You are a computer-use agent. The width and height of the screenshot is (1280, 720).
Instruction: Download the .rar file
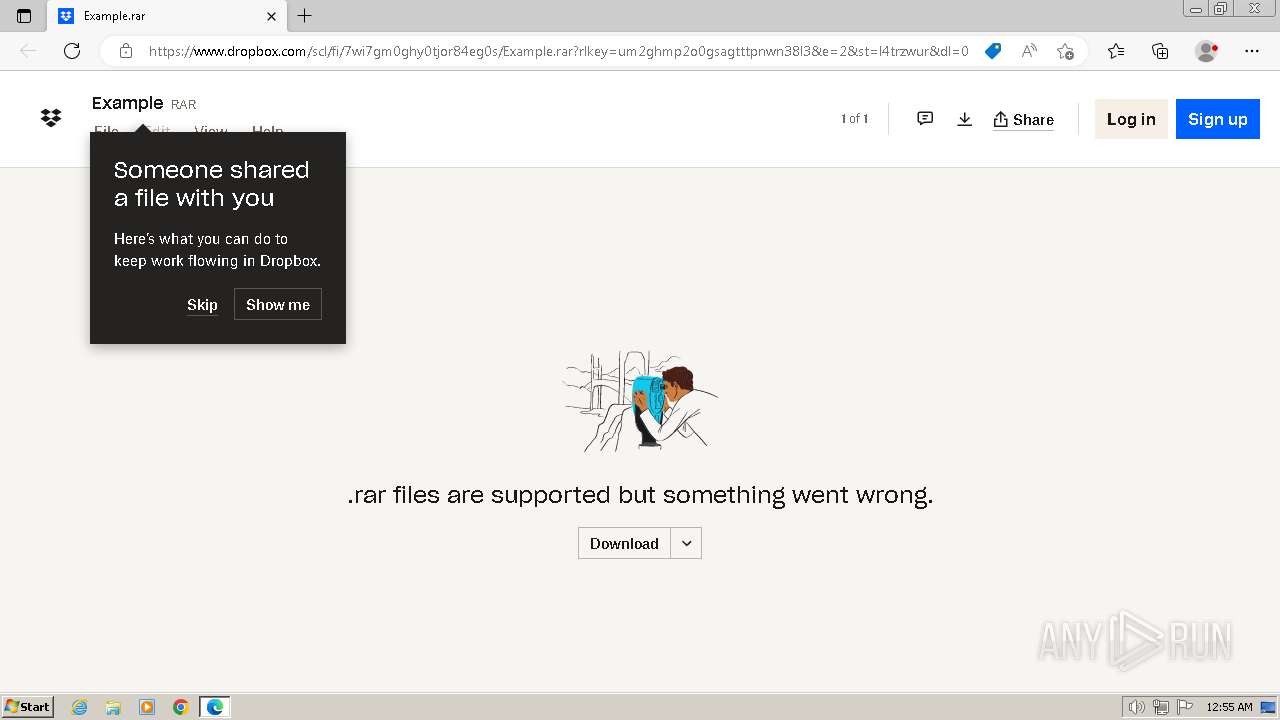pyautogui.click(x=624, y=543)
